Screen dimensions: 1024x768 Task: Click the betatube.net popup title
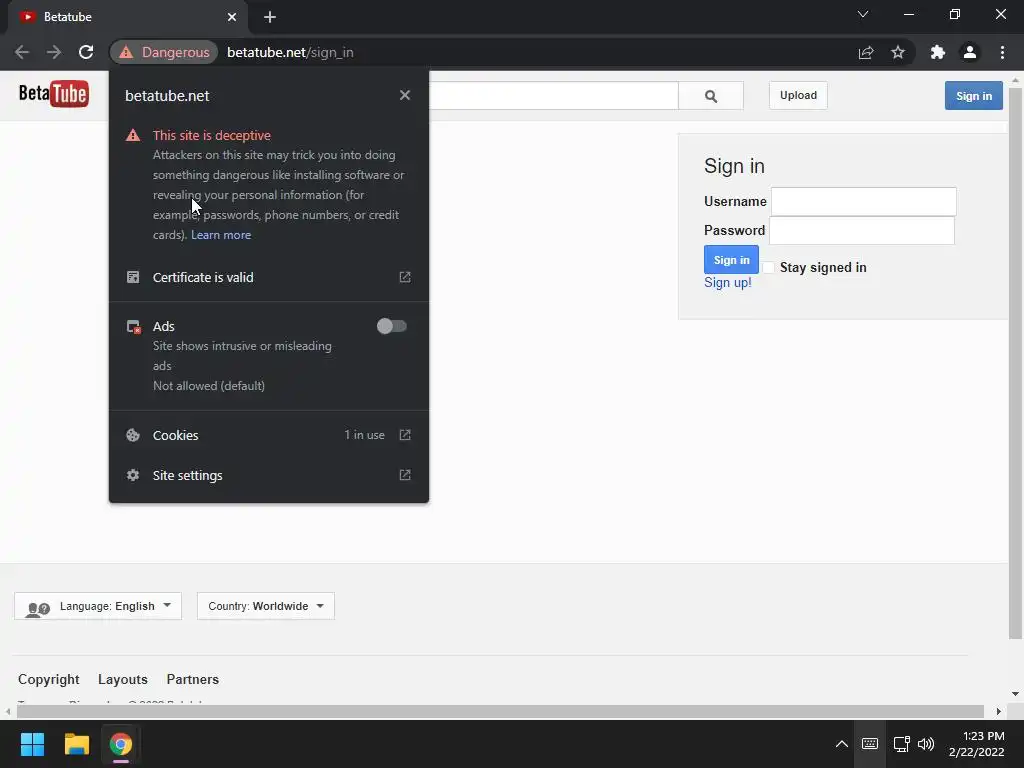167,96
